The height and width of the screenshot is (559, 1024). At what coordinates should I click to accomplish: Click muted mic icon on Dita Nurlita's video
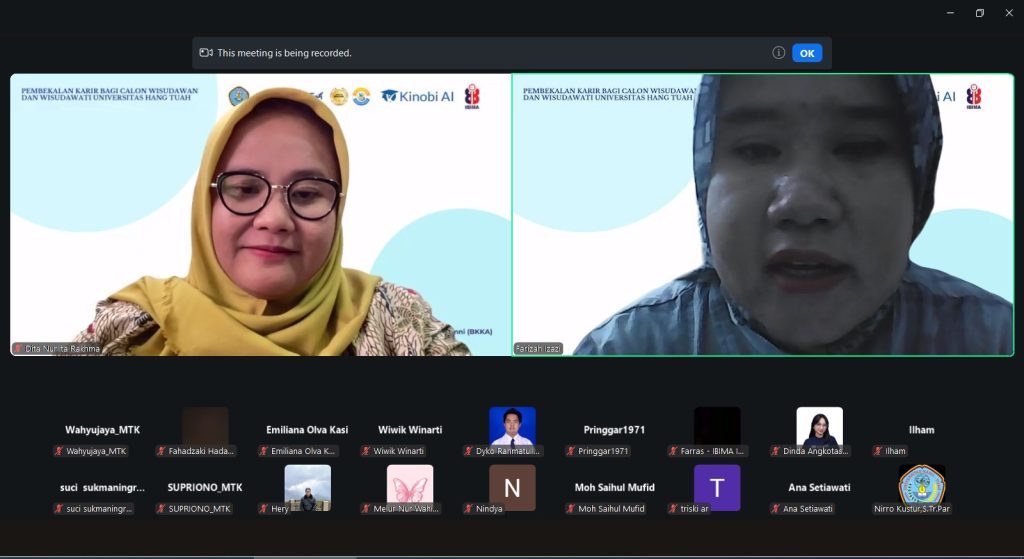[x=18, y=348]
